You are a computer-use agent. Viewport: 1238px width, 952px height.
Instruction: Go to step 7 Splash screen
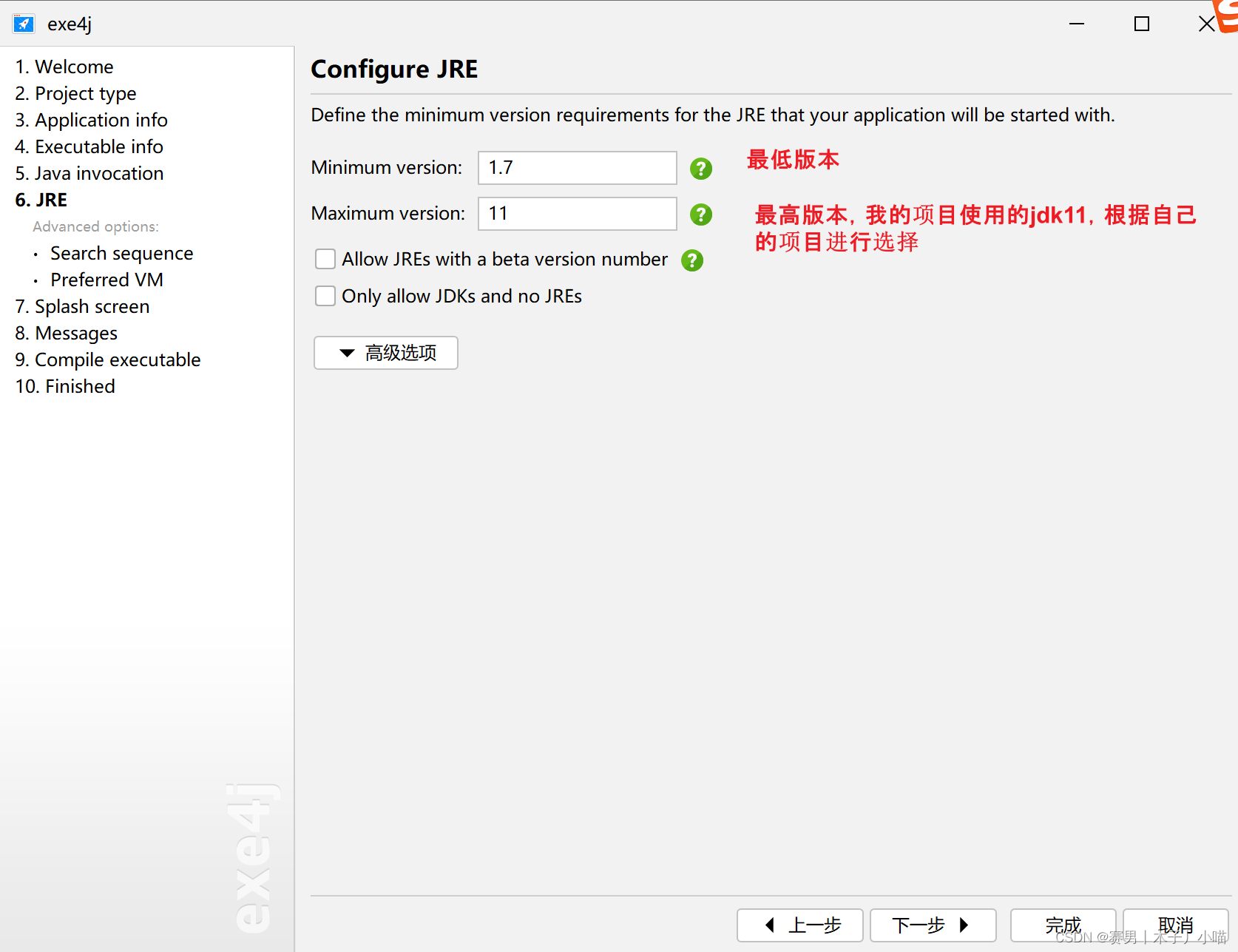(82, 306)
